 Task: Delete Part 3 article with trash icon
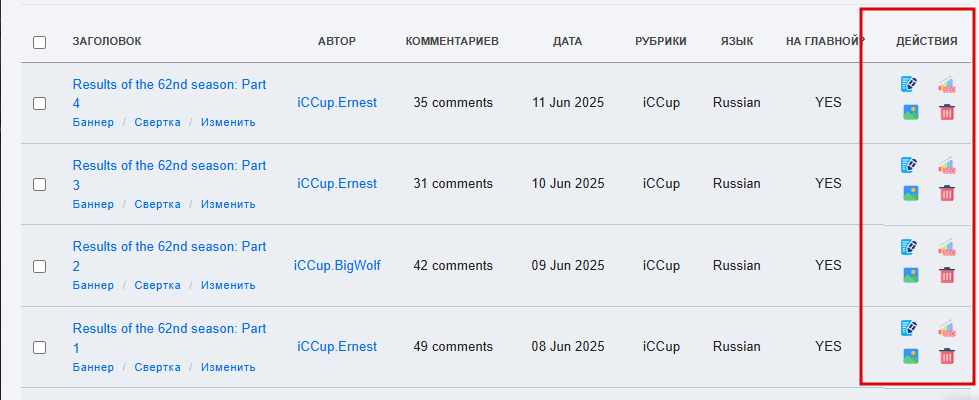coord(947,193)
